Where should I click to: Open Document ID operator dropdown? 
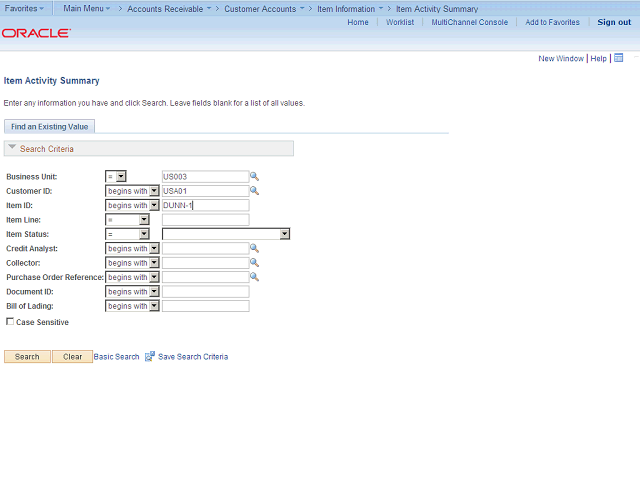(132, 292)
